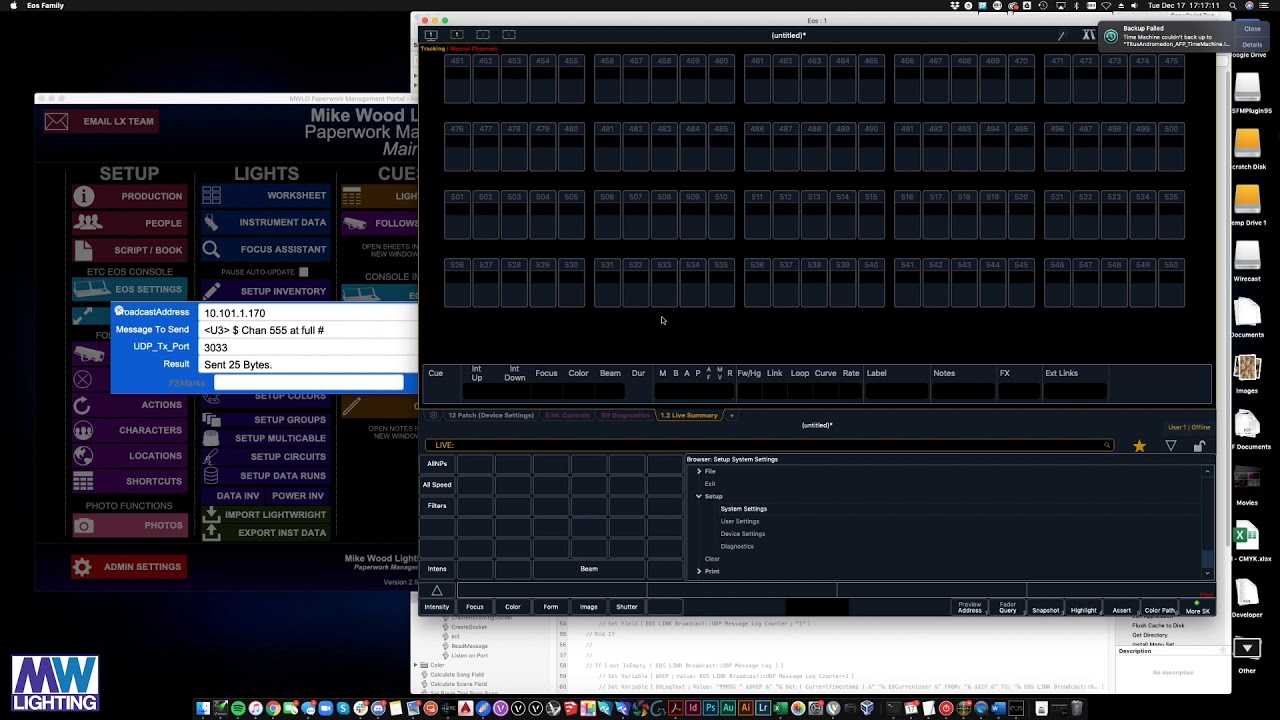Switch to 99 Diagnostics tab
This screenshot has width=1280, height=720.
625,415
